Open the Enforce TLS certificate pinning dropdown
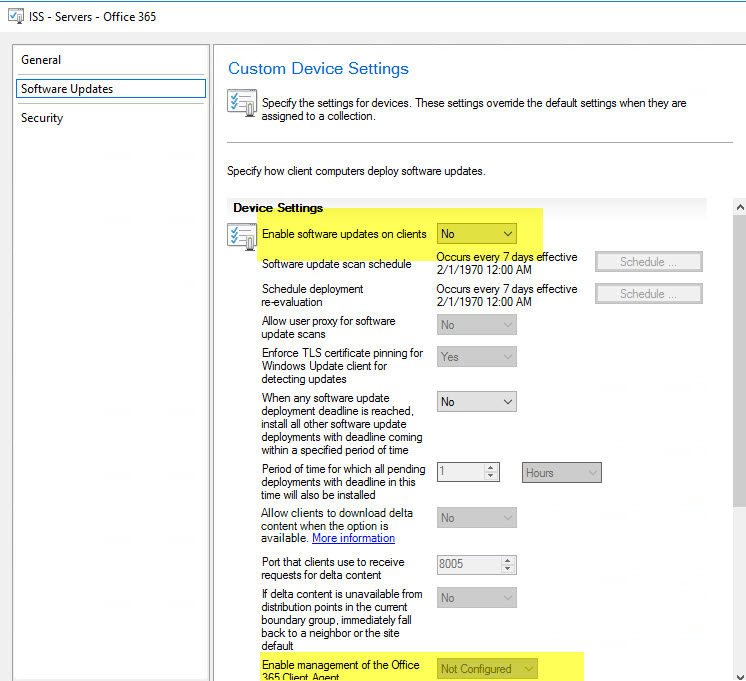This screenshot has width=746, height=681. click(476, 357)
